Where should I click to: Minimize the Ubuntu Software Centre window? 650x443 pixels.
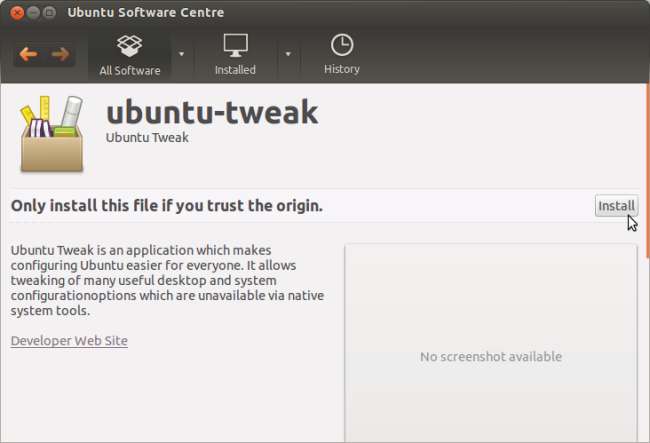click(34, 12)
